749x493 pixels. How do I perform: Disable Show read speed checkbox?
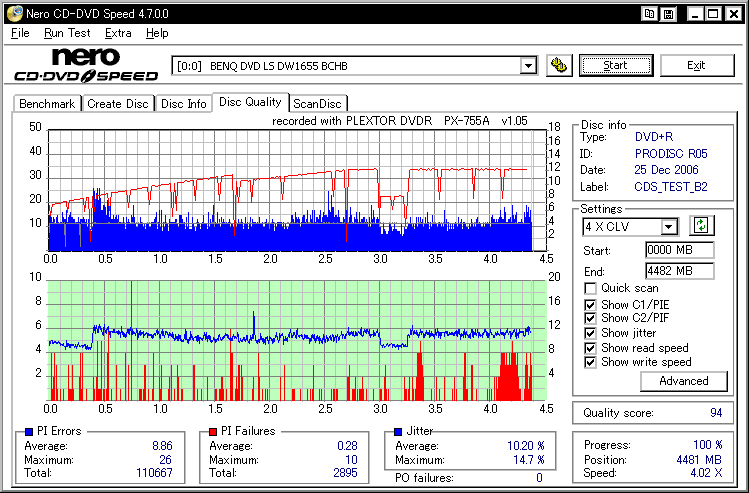point(590,348)
